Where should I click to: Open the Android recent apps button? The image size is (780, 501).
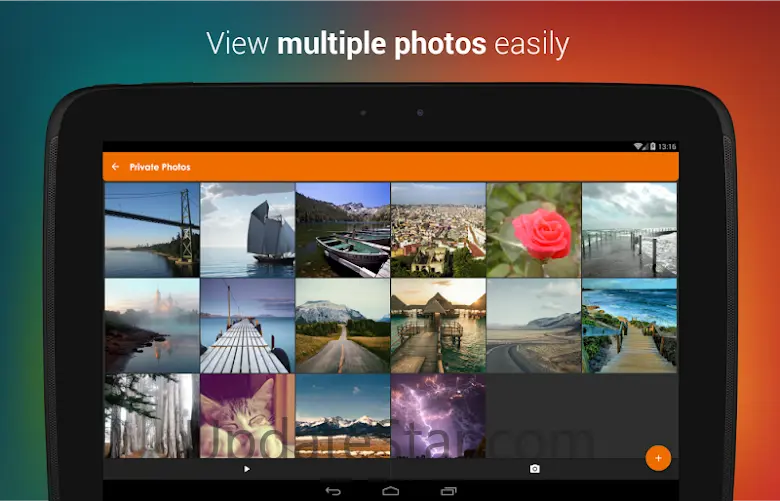[448, 491]
